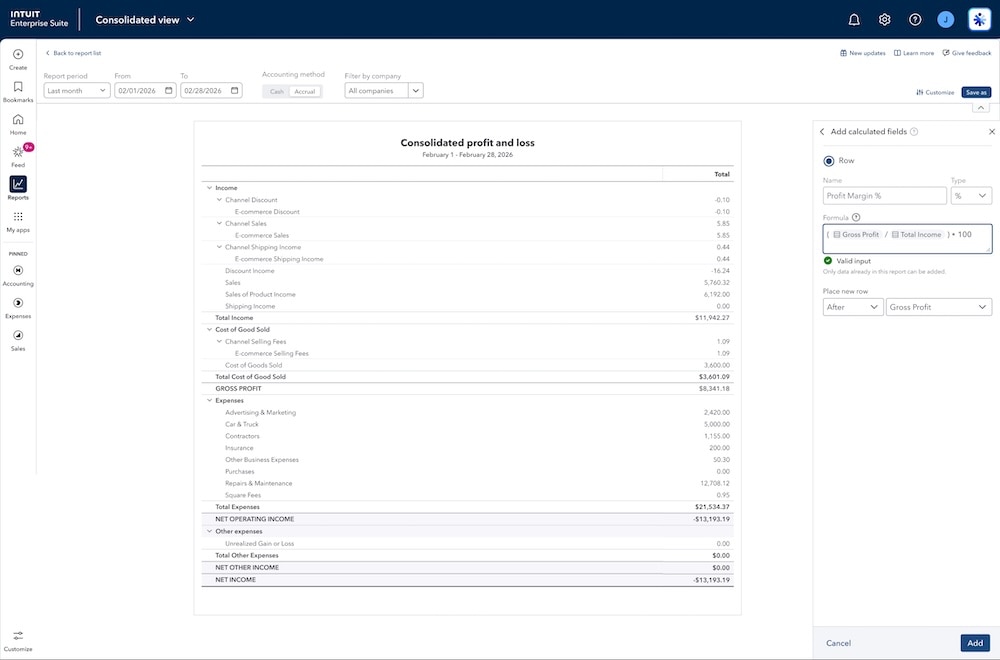1000x660 pixels.
Task: Click the From date field
Action: 145,91
